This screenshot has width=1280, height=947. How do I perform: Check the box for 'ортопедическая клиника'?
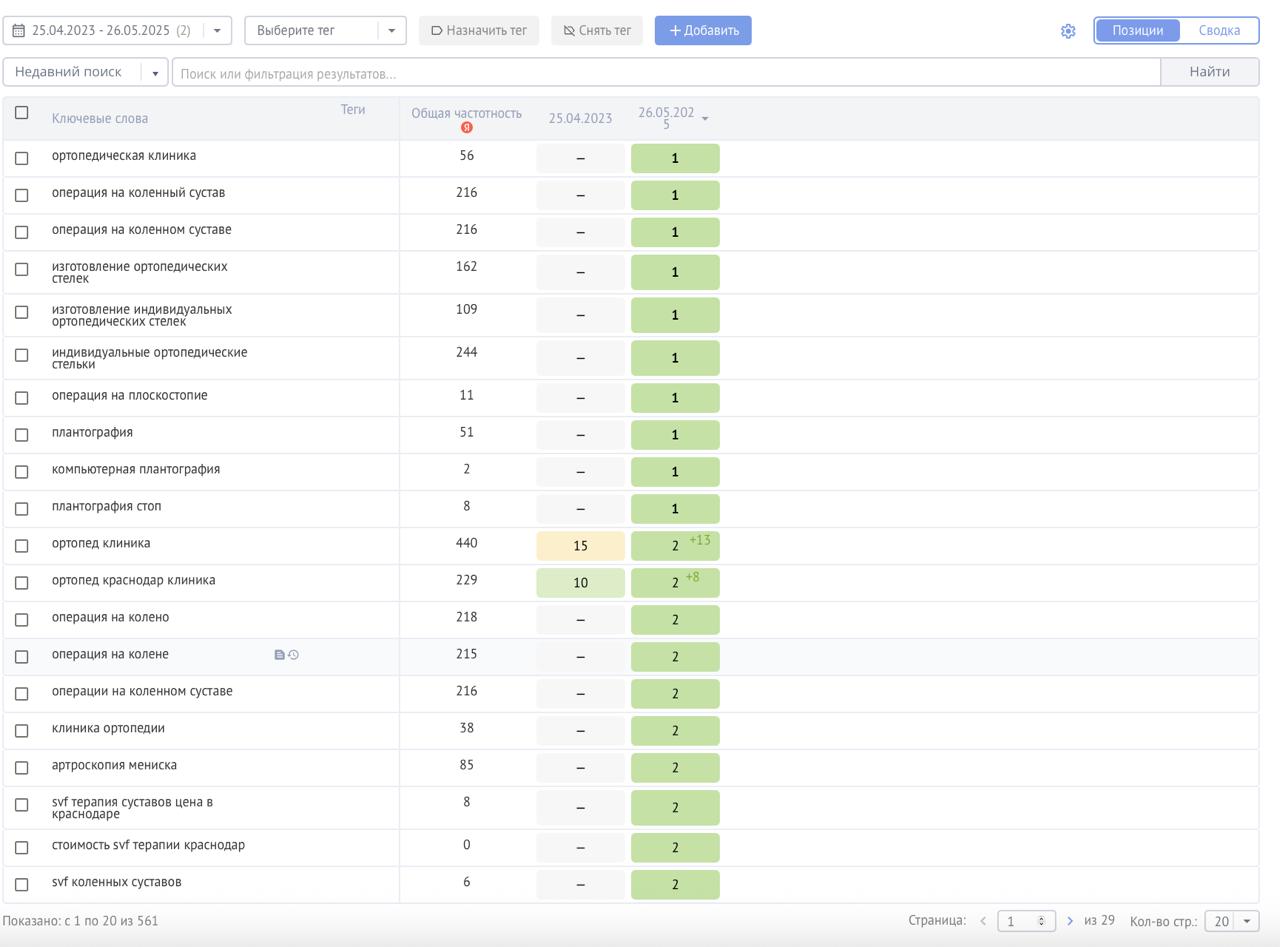click(21, 158)
